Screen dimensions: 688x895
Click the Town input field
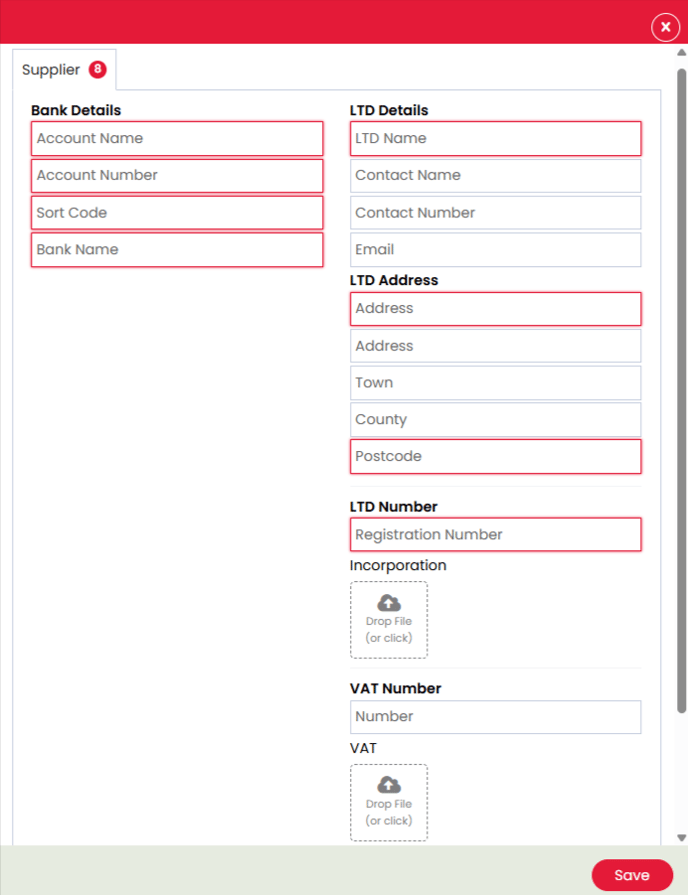495,383
